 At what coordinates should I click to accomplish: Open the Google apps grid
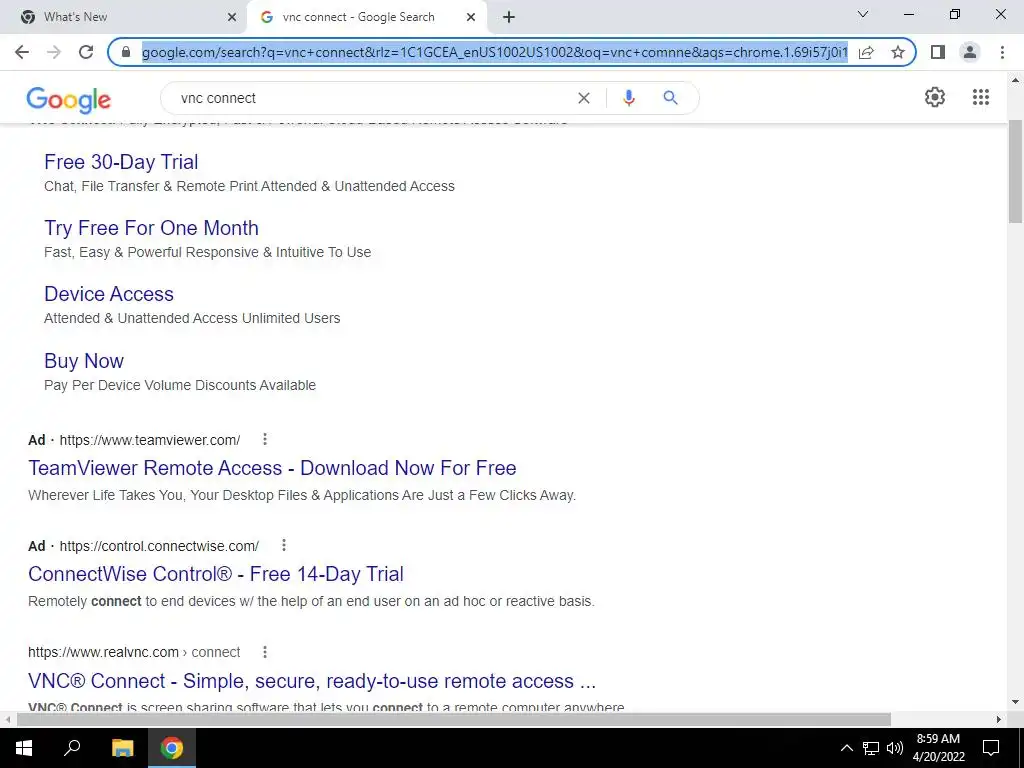click(x=980, y=97)
